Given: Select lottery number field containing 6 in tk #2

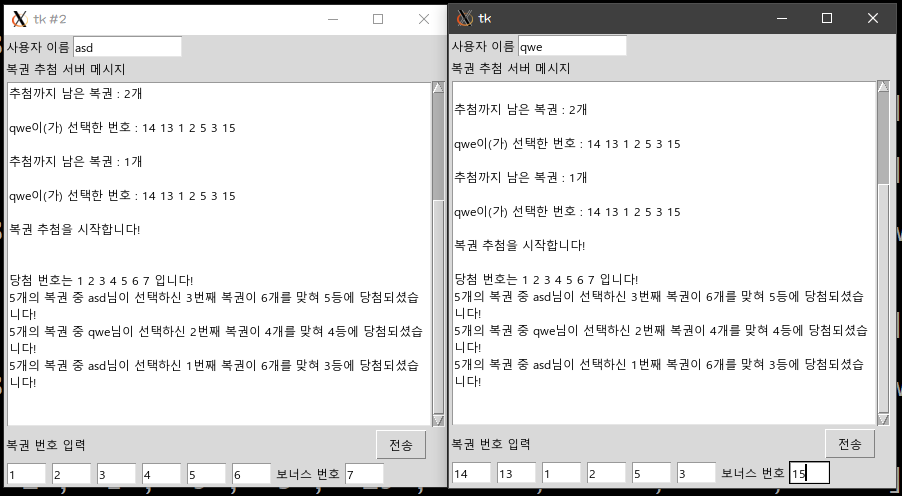Looking at the screenshot, I should coord(251,475).
